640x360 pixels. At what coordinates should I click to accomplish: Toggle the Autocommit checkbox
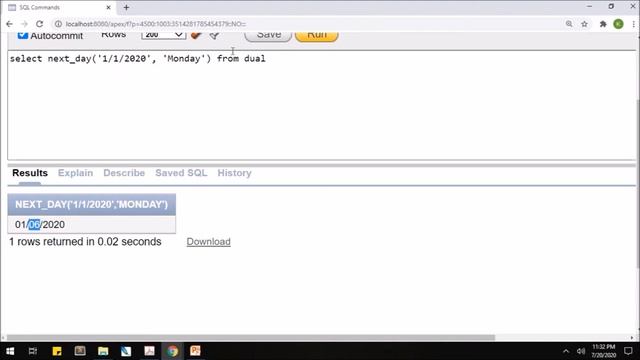(23, 36)
